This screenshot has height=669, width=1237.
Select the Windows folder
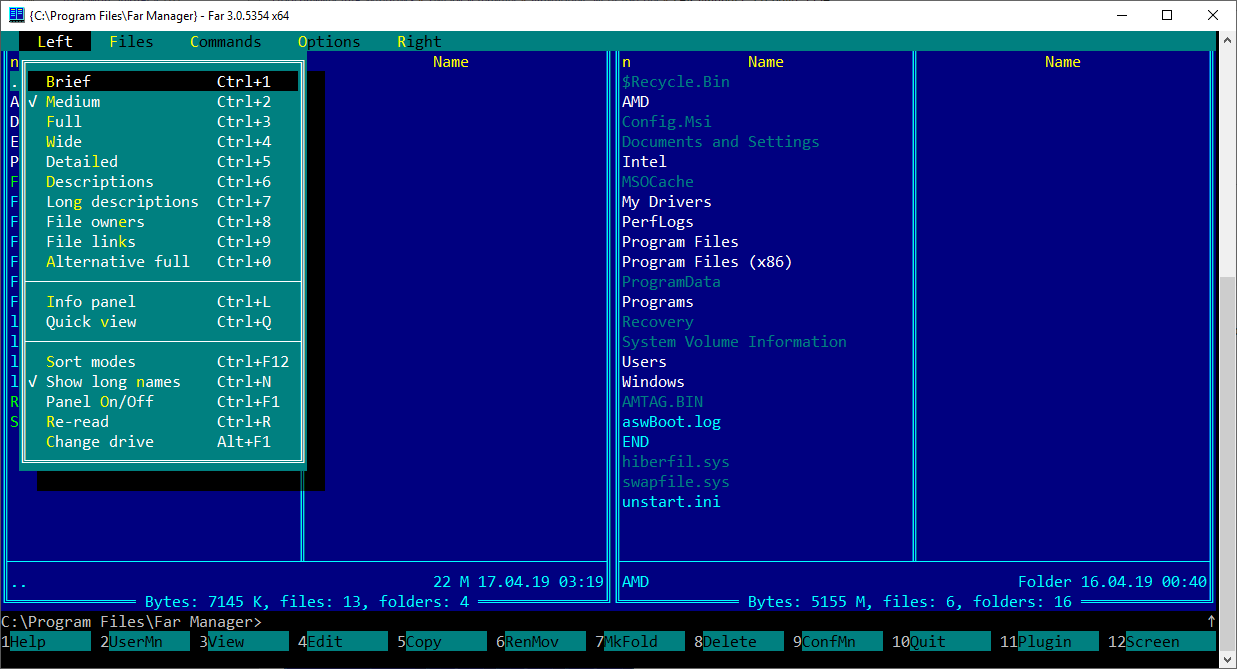pos(653,382)
